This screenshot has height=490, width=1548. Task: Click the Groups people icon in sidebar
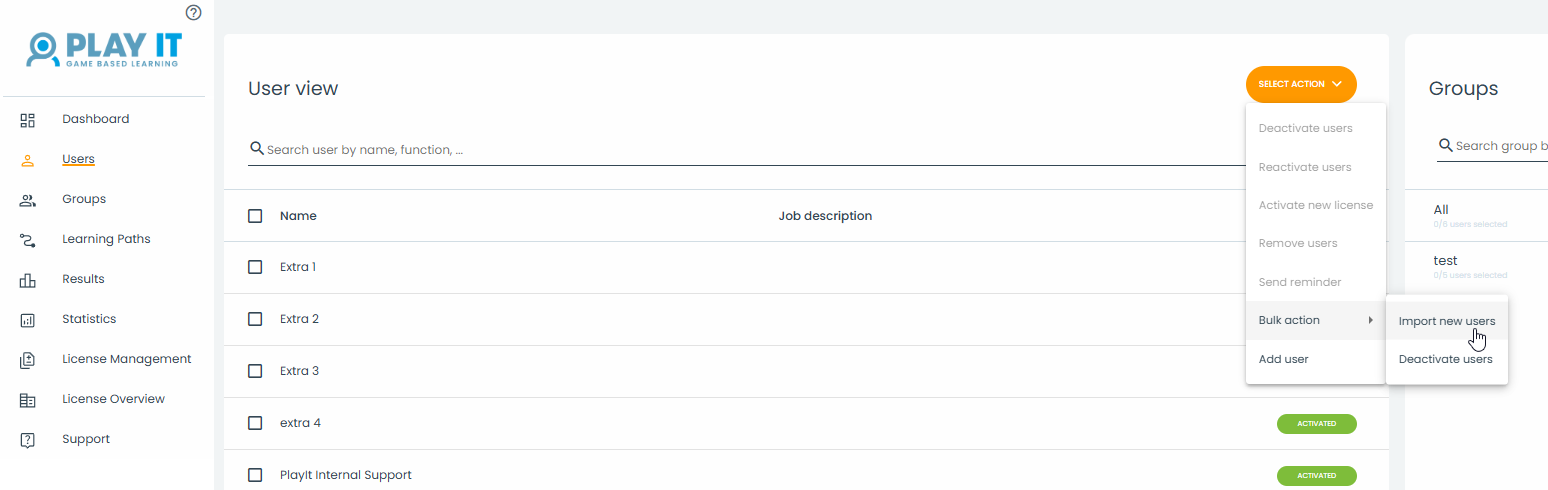pyautogui.click(x=28, y=200)
